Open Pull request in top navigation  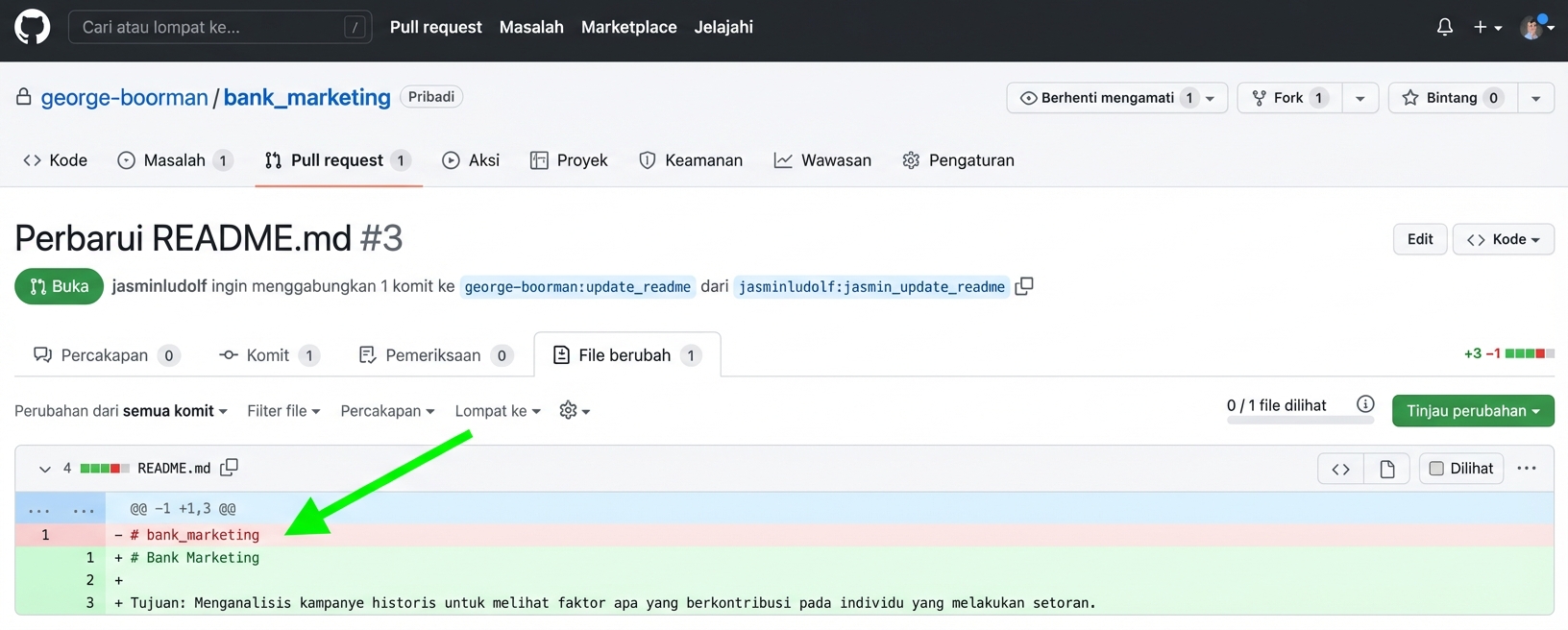[435, 27]
